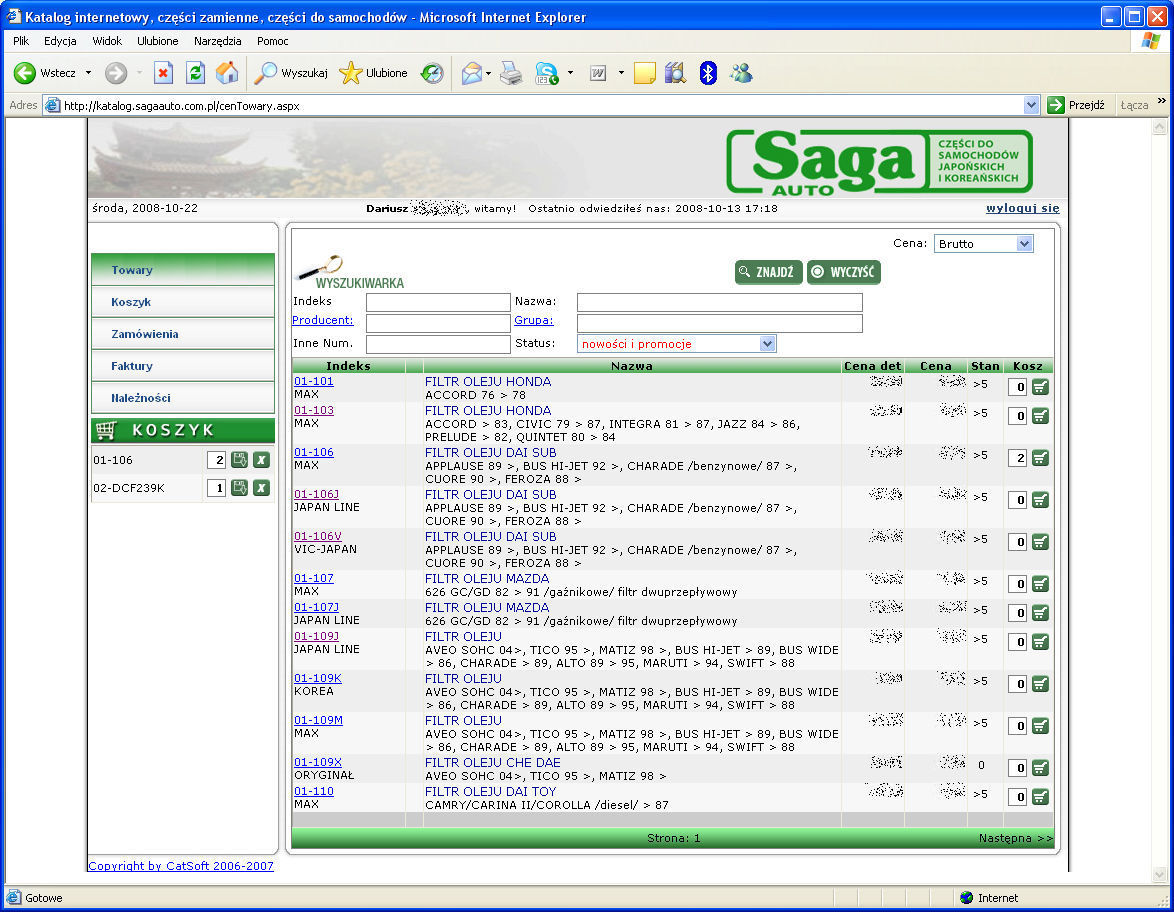Open the Wyszukaj search toolbar button
1174x912 pixels.
tap(291, 73)
